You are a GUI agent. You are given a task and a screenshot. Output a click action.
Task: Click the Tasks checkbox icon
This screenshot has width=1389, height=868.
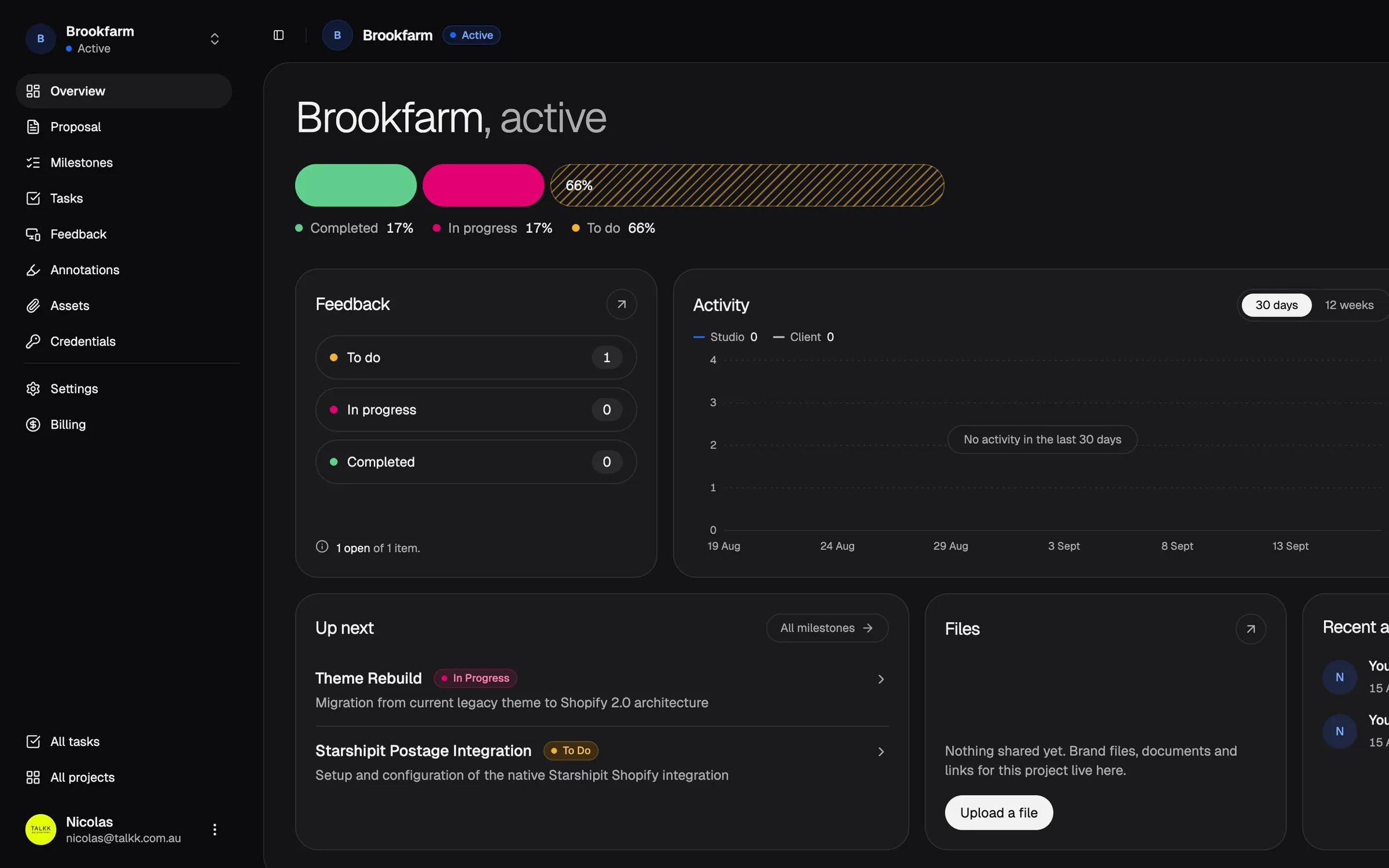[33, 198]
